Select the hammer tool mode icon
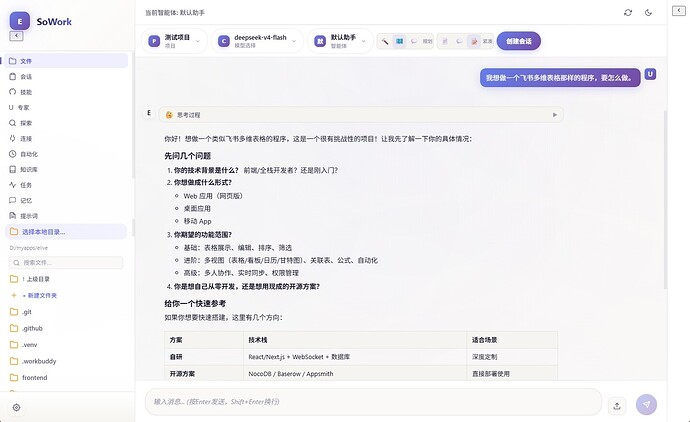This screenshot has width=690, height=422. (385, 41)
